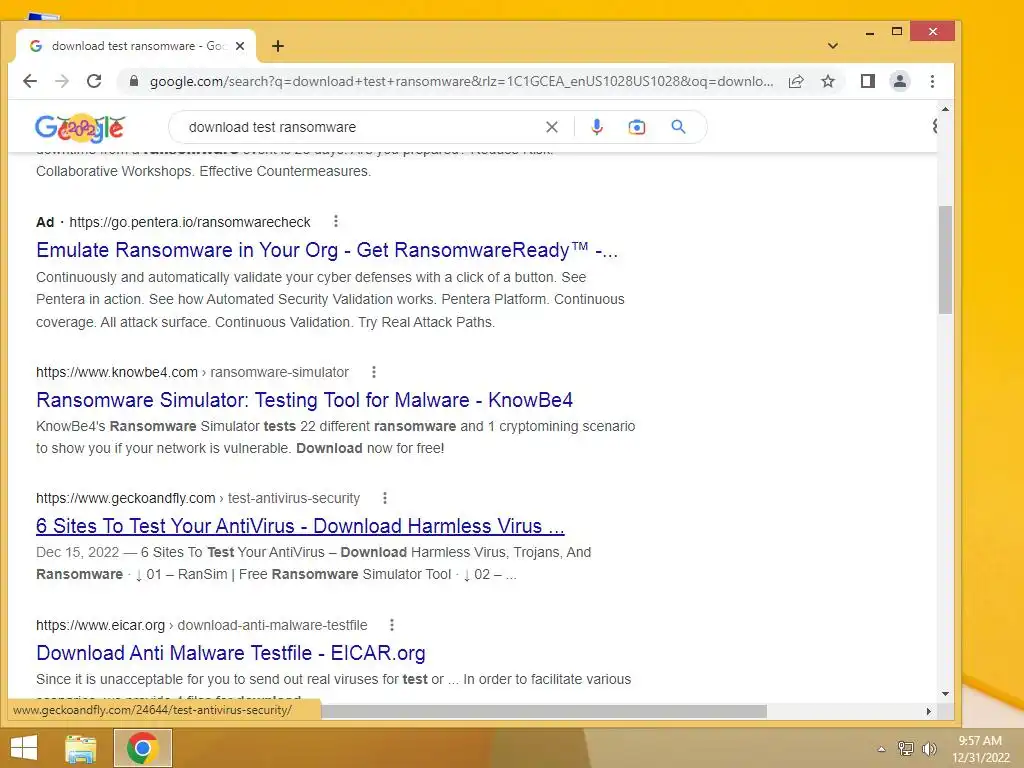View site info via the padlock icon
The height and width of the screenshot is (768, 1024).
[x=134, y=81]
